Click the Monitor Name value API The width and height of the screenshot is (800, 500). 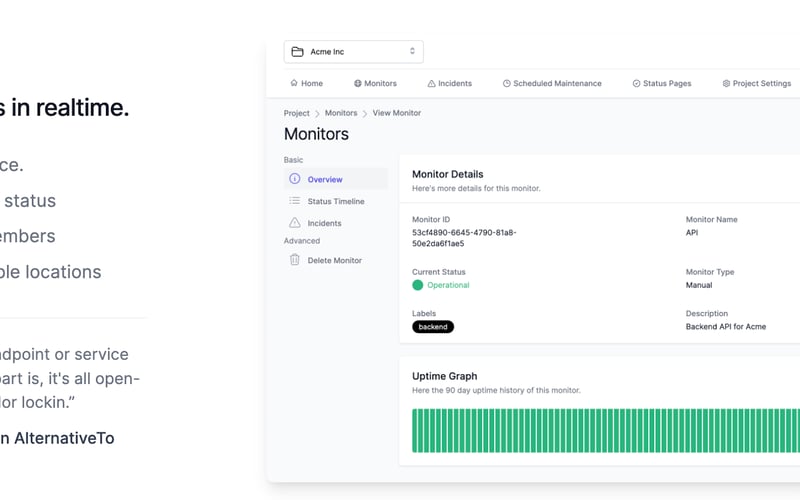691,233
